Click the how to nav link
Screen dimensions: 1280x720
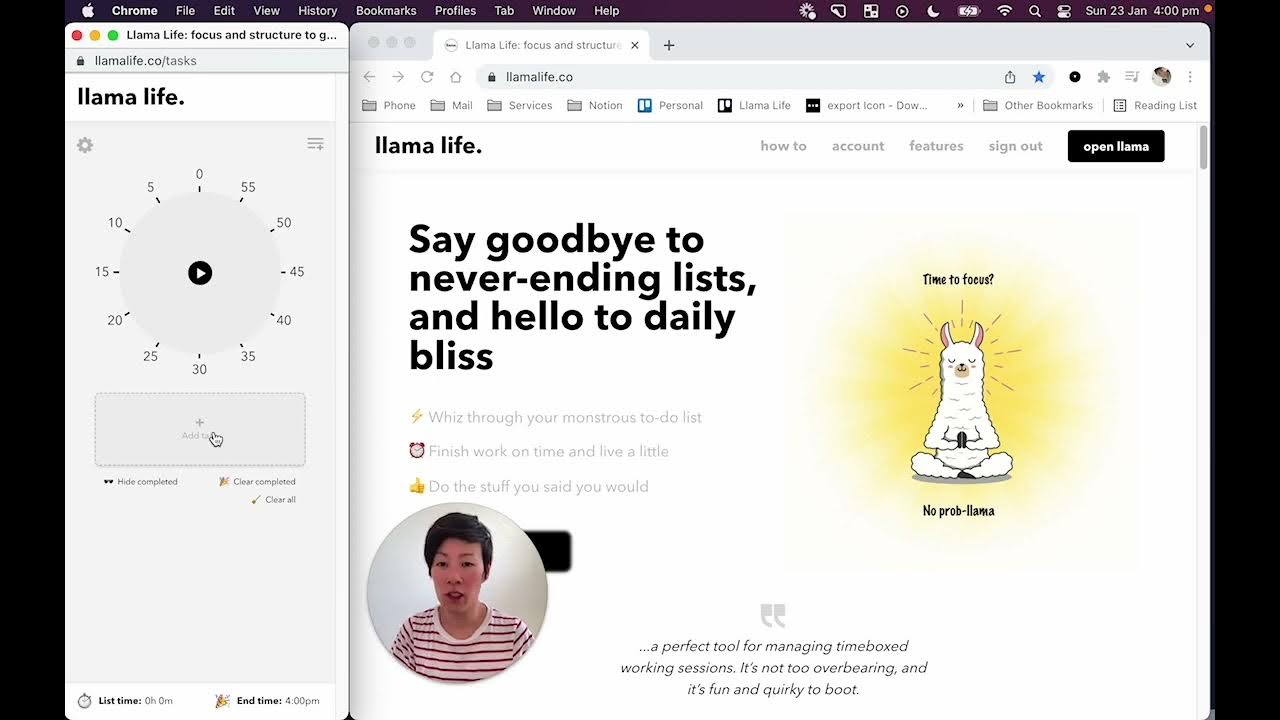(x=783, y=146)
